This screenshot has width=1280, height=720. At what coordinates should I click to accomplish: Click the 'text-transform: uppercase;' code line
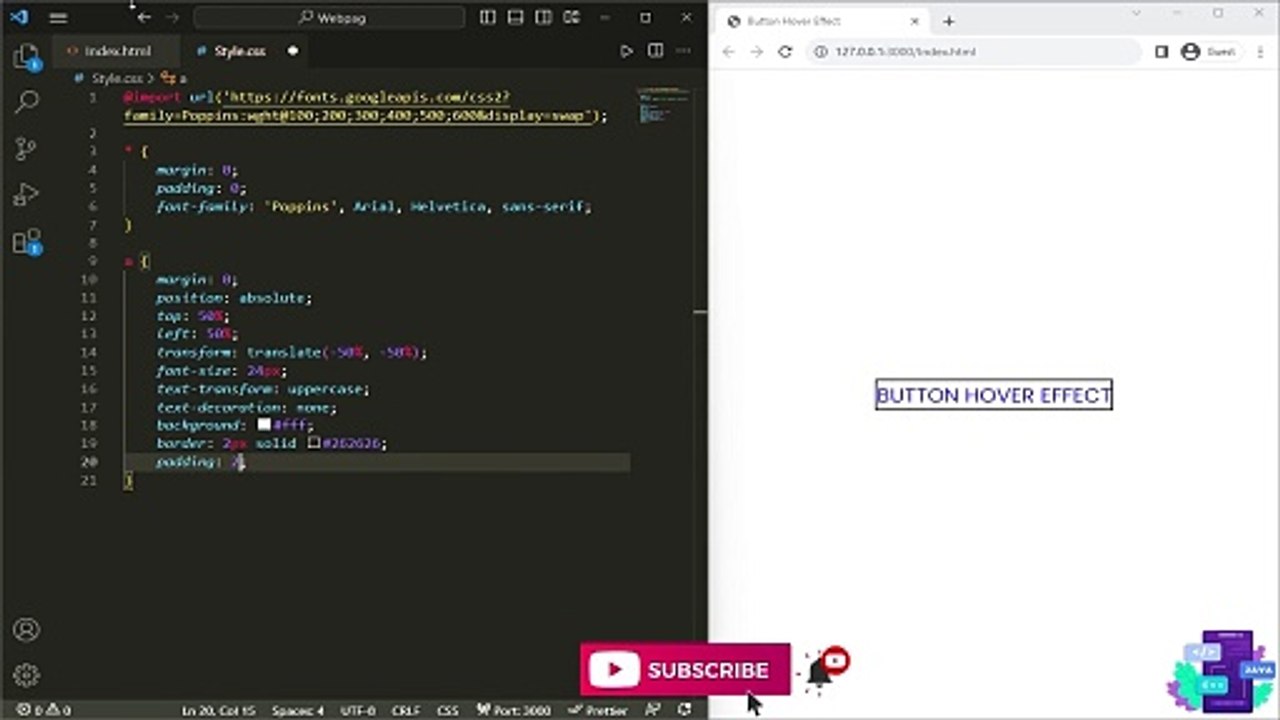tap(262, 389)
